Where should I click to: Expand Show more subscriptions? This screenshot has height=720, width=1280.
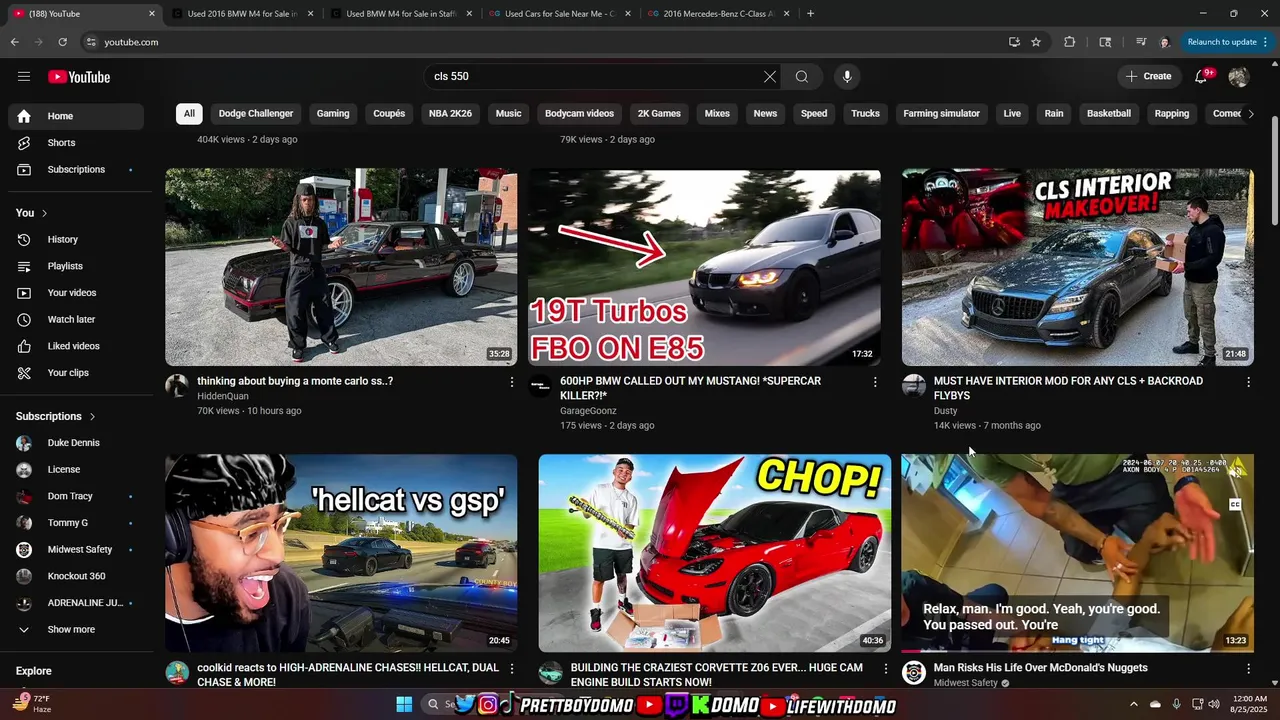[x=76, y=630]
